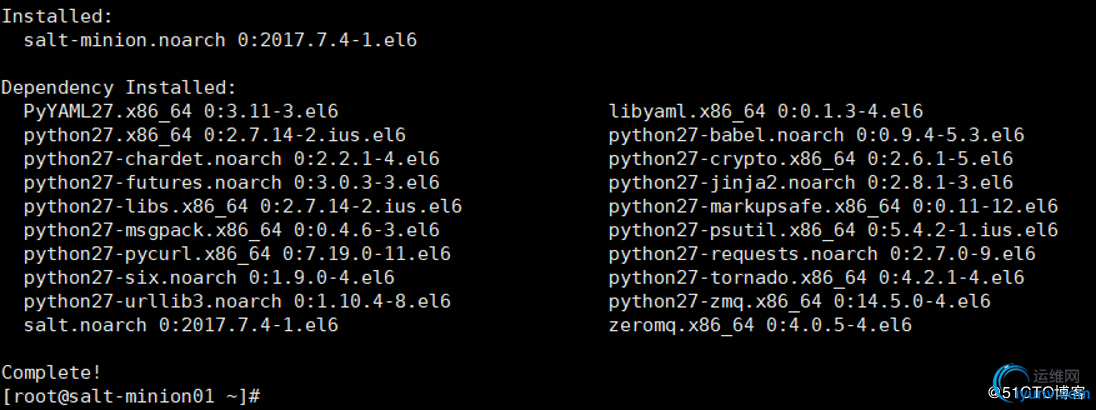The image size is (1096, 410).
Task: Select the libyaml.x86_64 package text
Action: 766,111
